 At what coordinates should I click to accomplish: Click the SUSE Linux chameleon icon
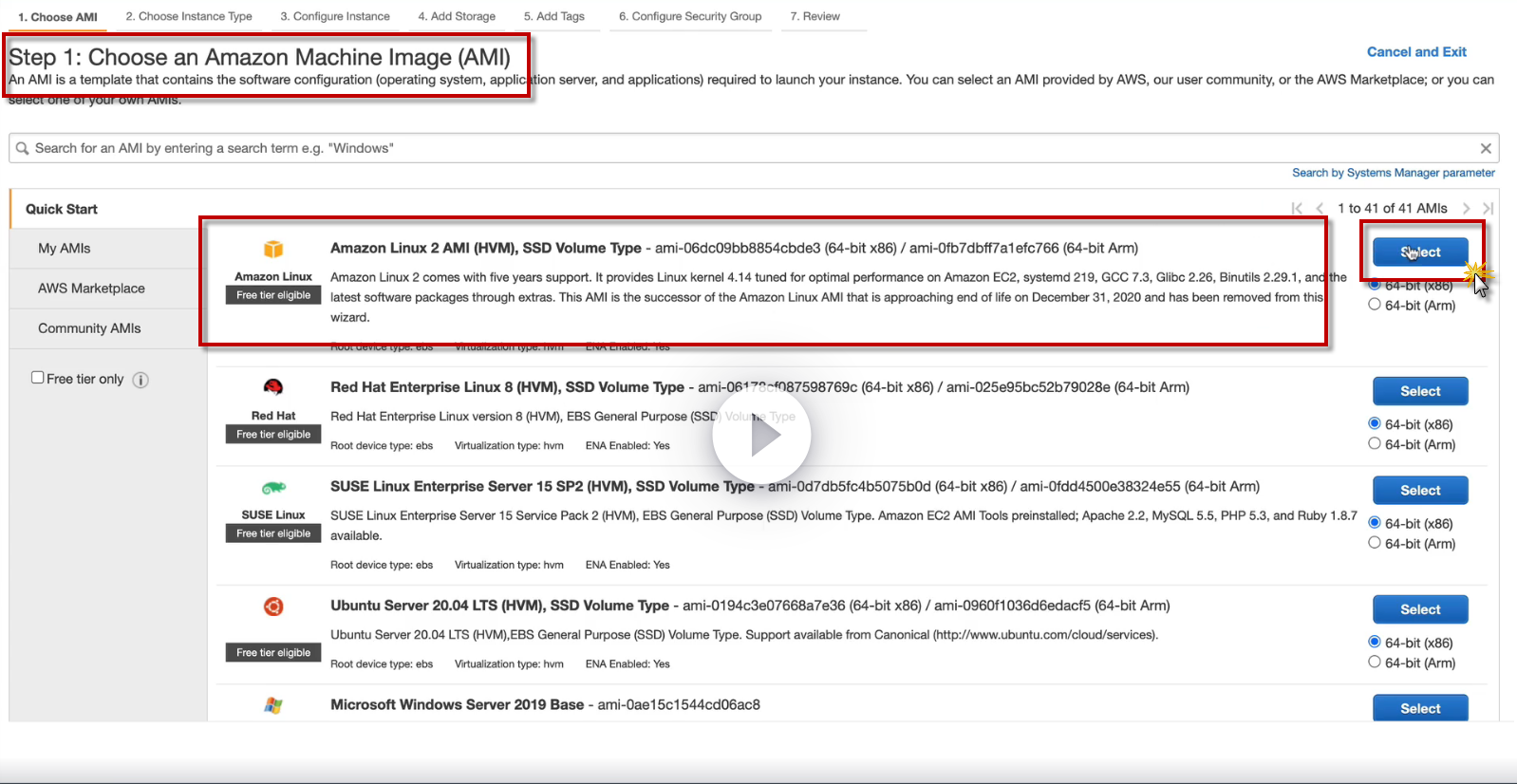click(273, 488)
